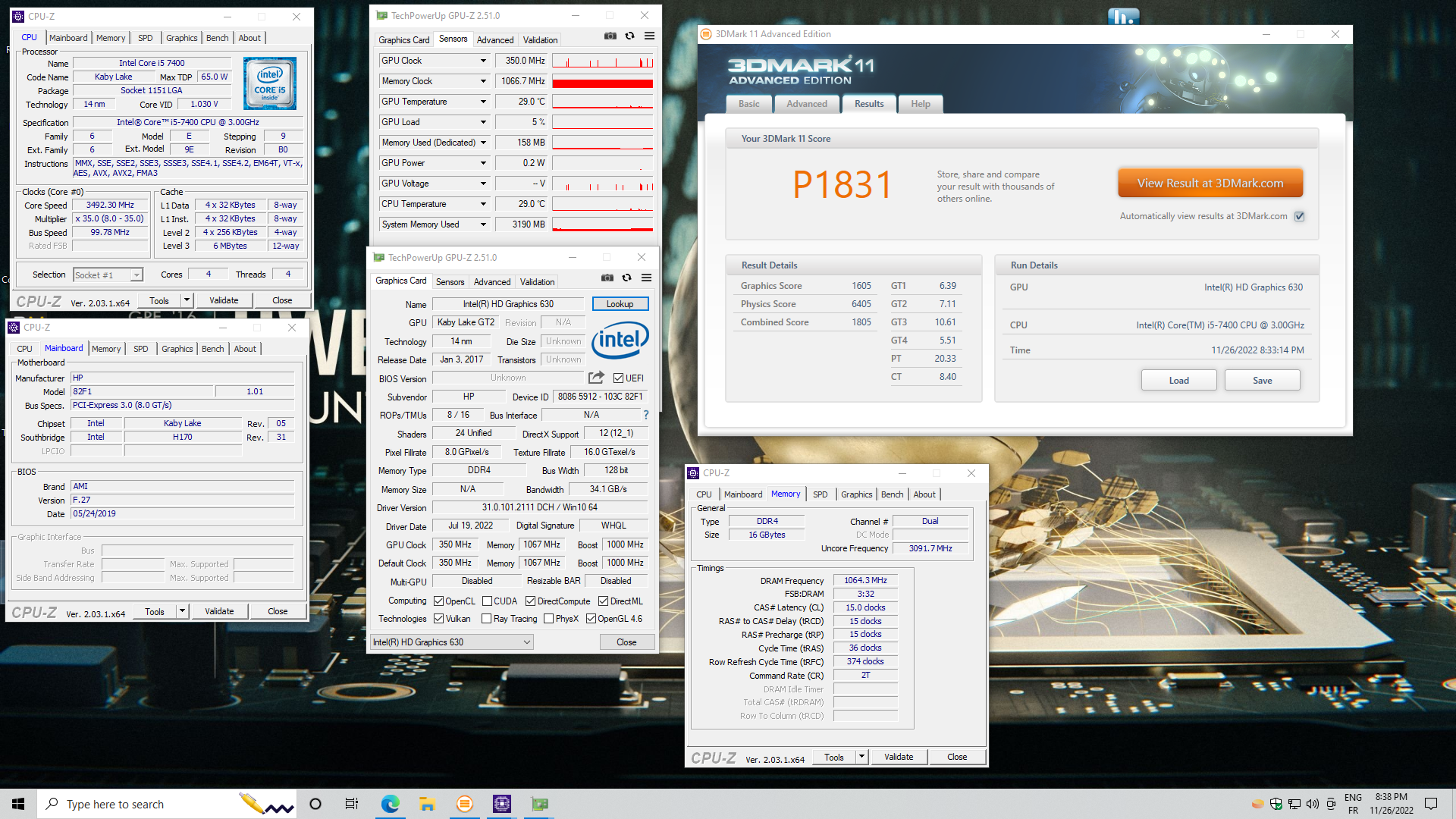1456x819 pixels.
Task: Toggle UEFI checkbox in GPU-Z
Action: tap(618, 378)
